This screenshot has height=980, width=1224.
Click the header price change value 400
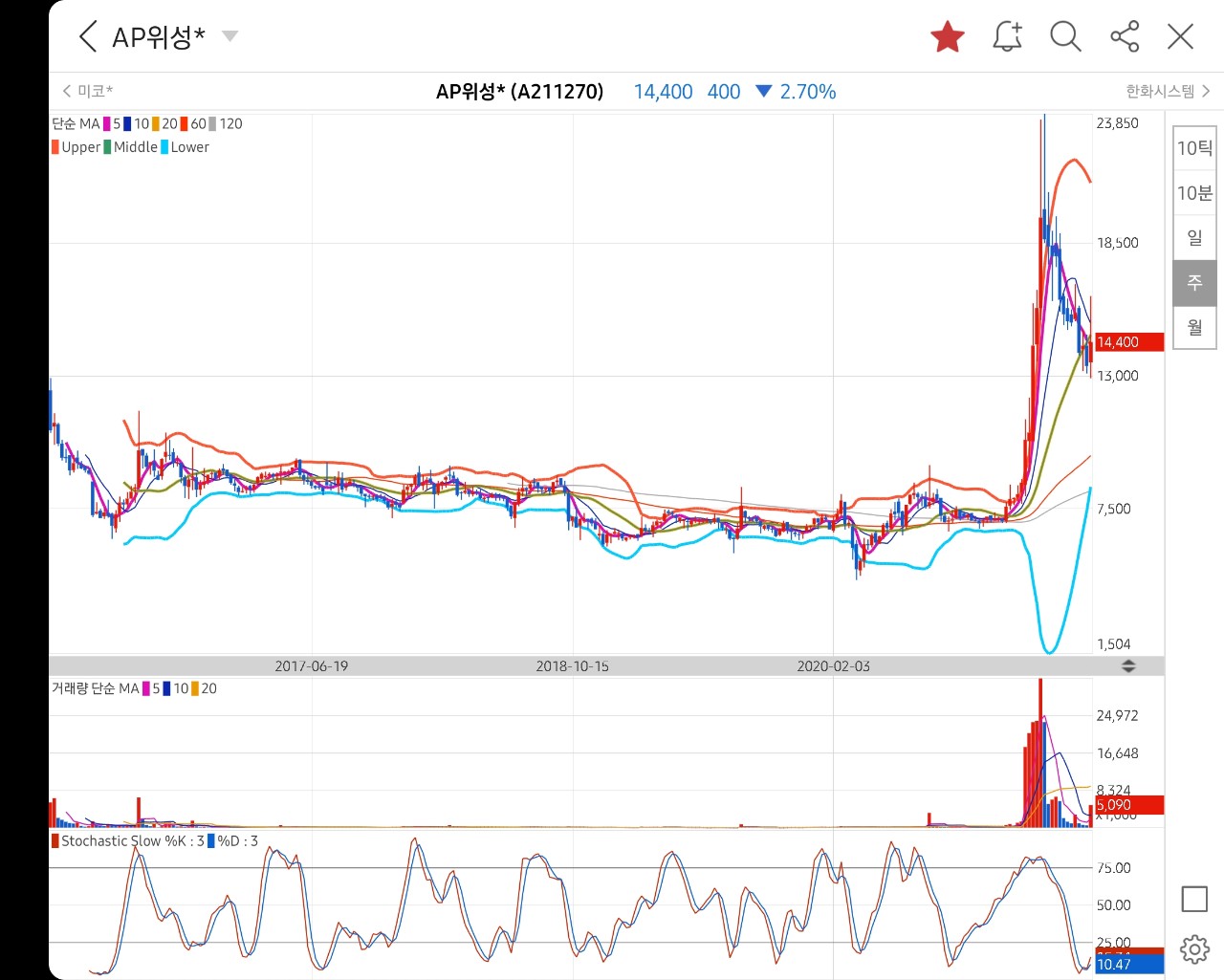point(724,92)
